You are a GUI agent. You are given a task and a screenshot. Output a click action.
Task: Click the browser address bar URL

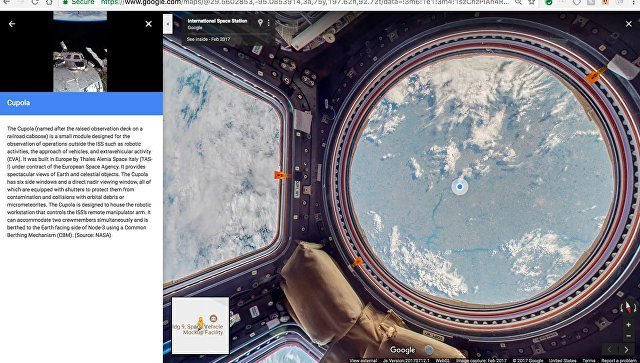(304, 2)
